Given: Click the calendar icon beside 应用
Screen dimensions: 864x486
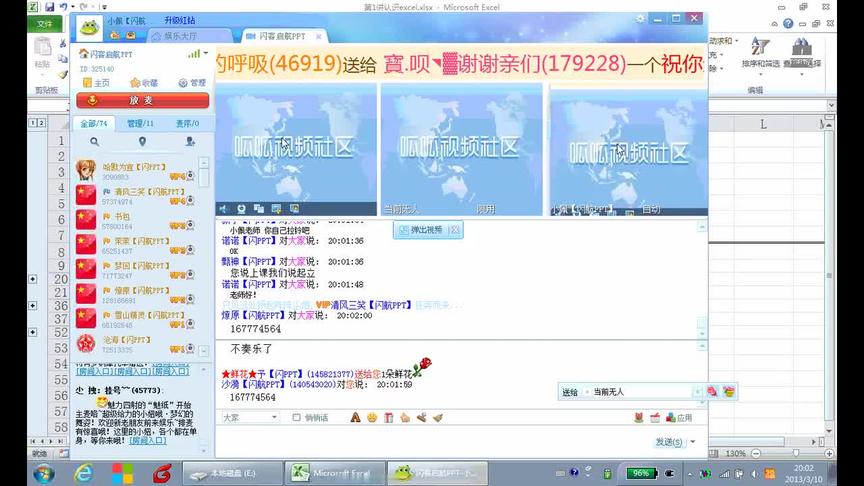Looking at the screenshot, I should pos(655,418).
